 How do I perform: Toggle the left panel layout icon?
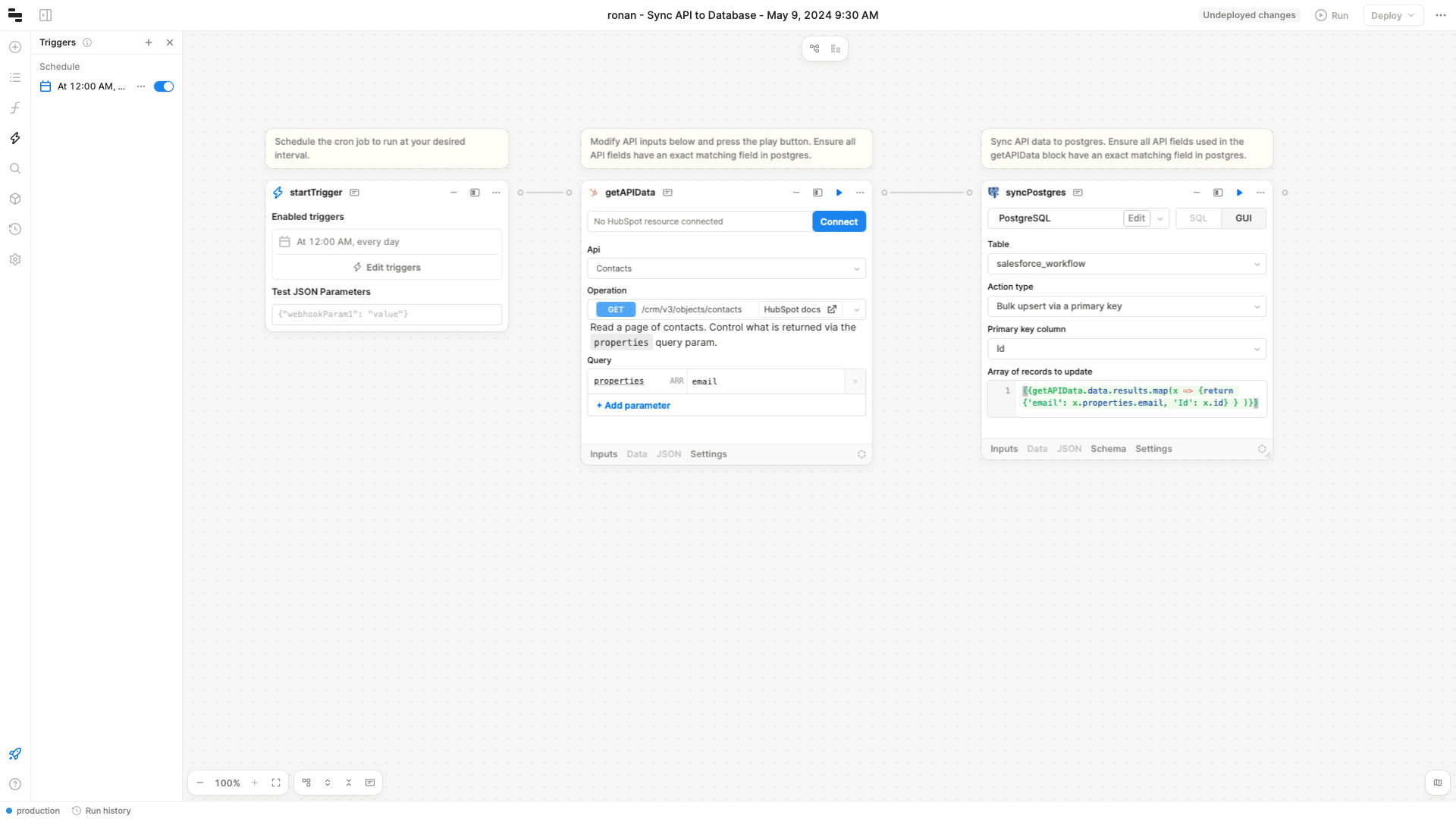(45, 15)
